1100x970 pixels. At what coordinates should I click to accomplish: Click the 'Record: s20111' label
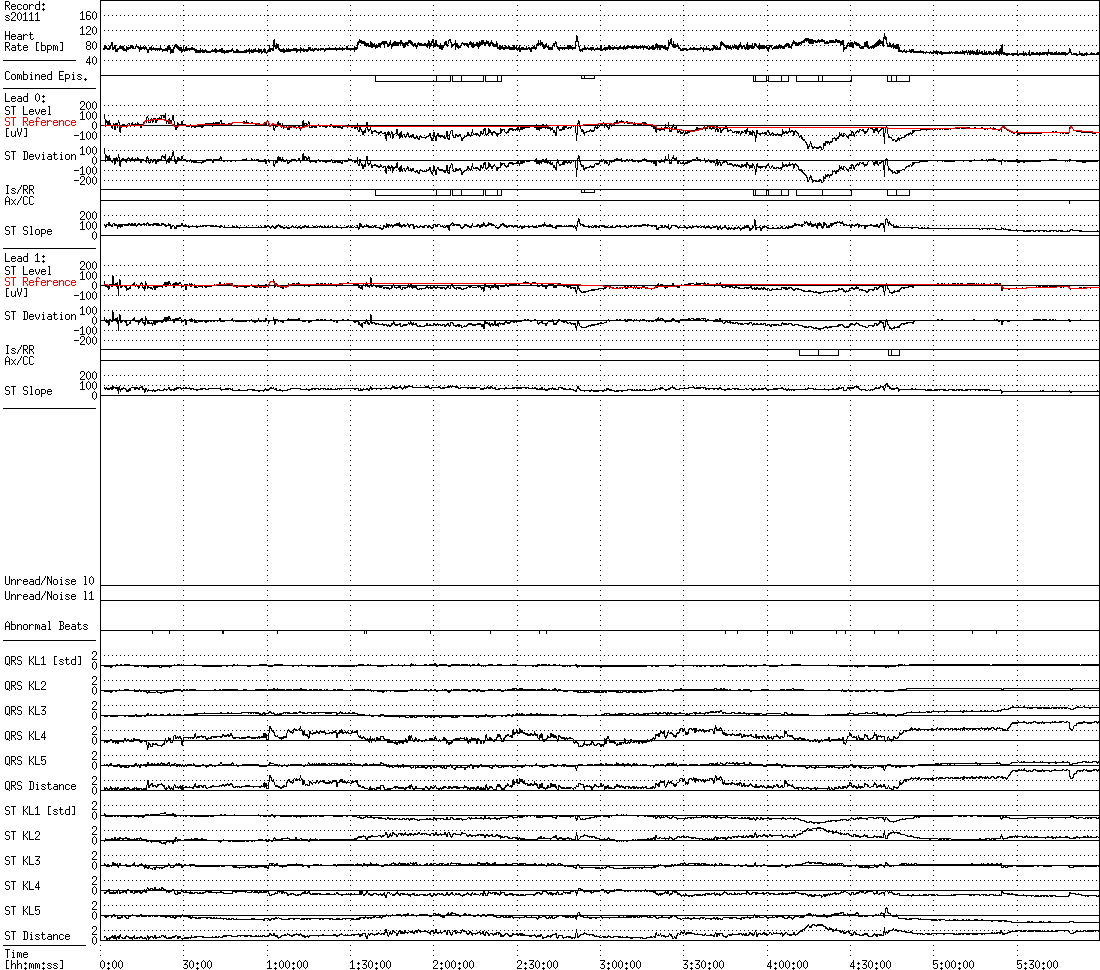pos(25,11)
